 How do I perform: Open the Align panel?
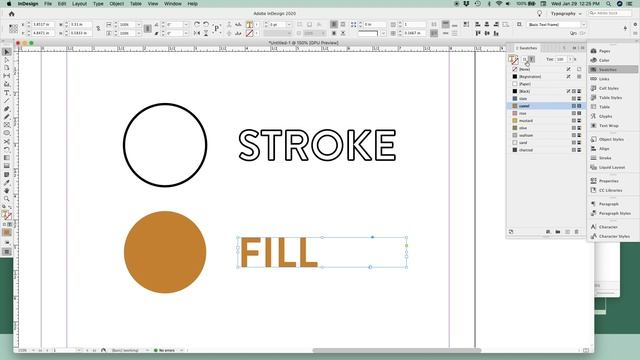click(604, 149)
